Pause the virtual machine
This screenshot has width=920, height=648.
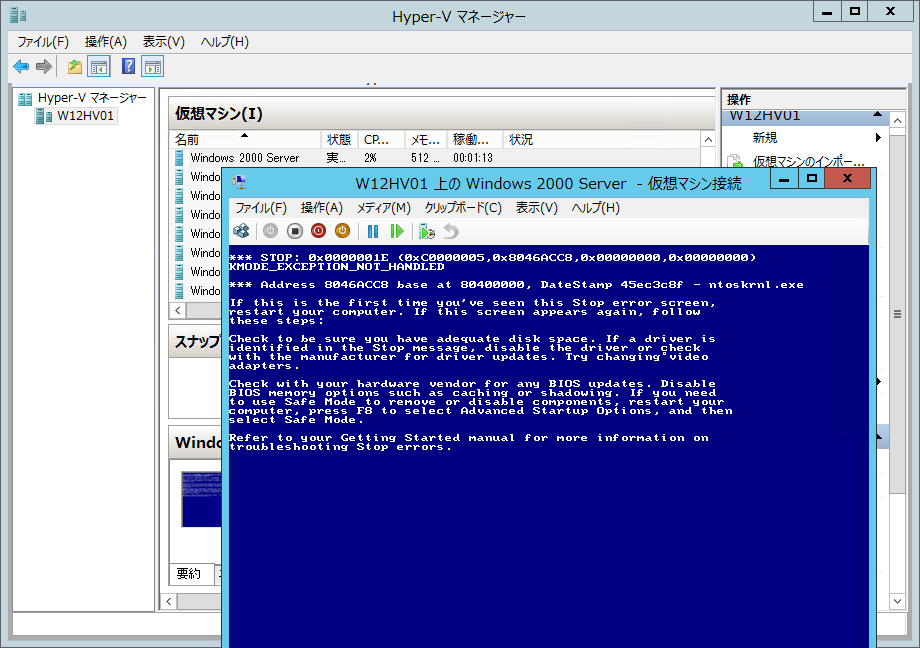click(x=373, y=231)
